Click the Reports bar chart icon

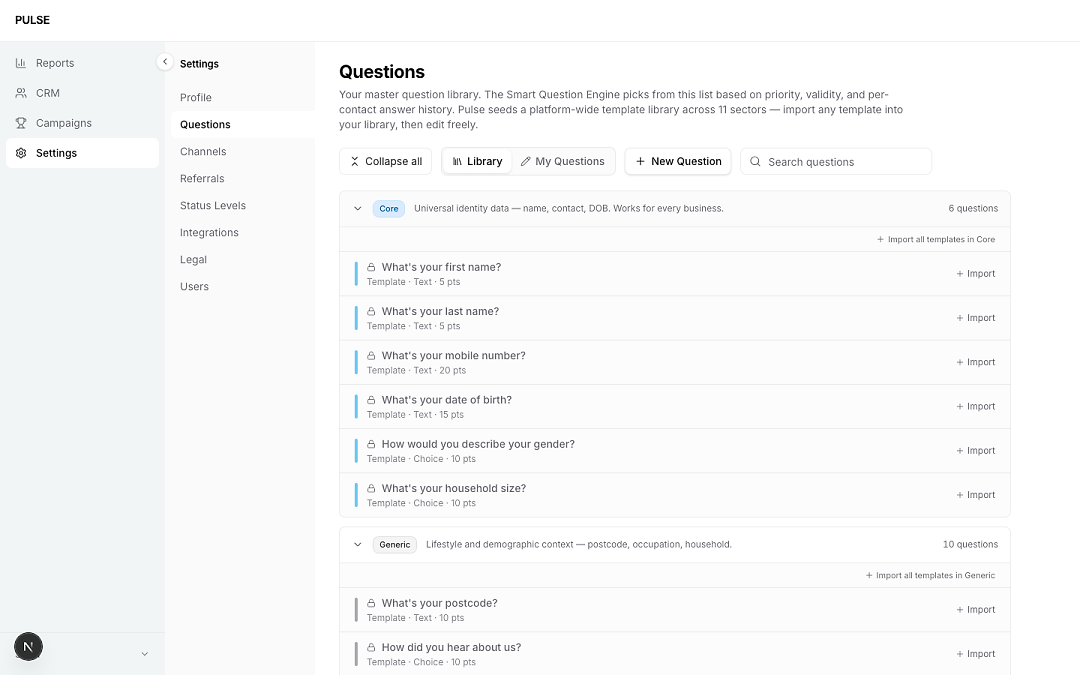tap(21, 63)
